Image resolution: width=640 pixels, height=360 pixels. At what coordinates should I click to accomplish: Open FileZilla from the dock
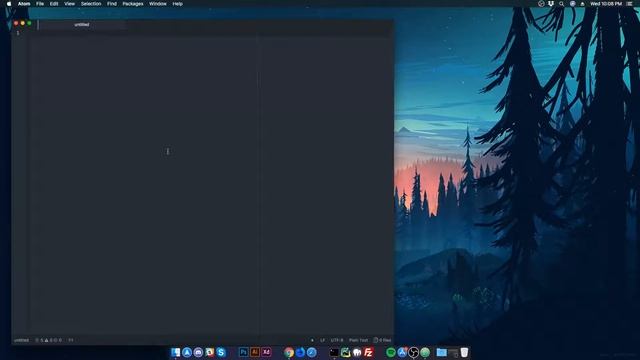pos(369,352)
